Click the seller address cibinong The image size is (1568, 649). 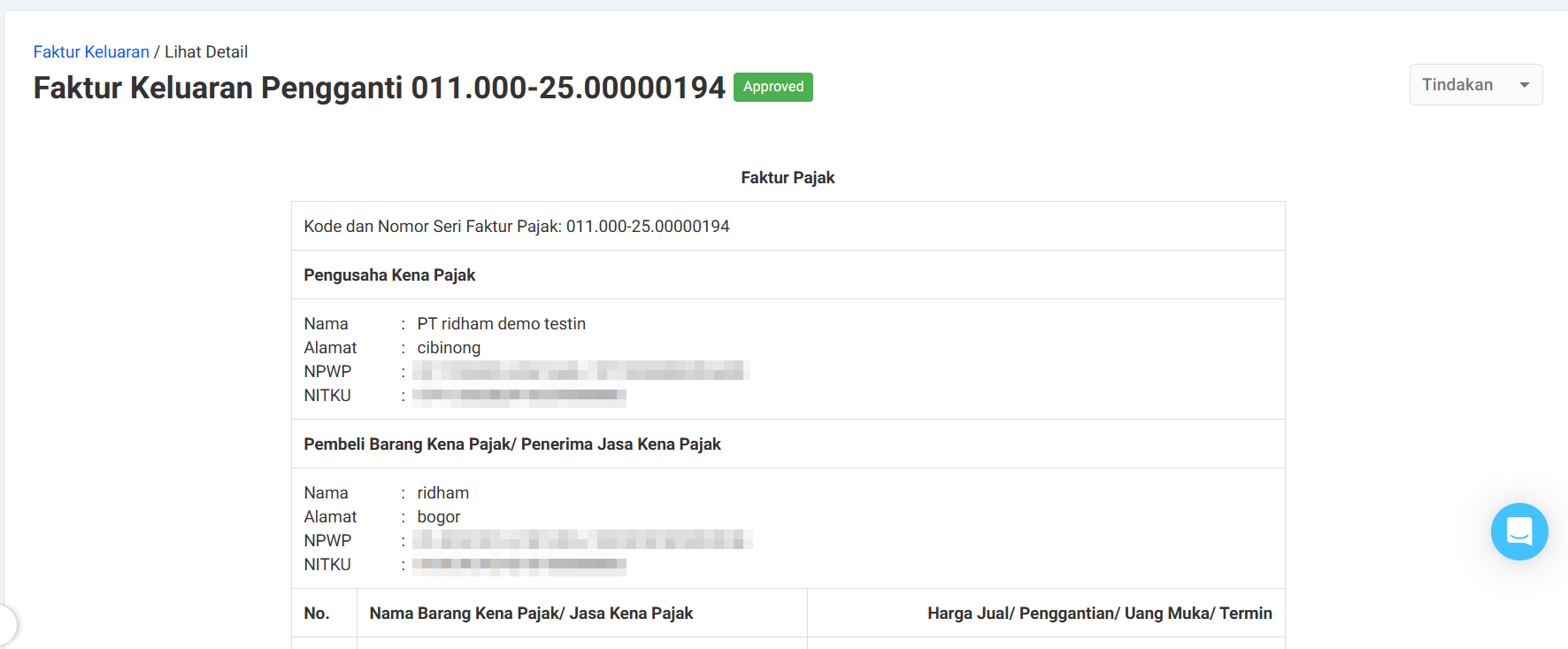tap(449, 348)
